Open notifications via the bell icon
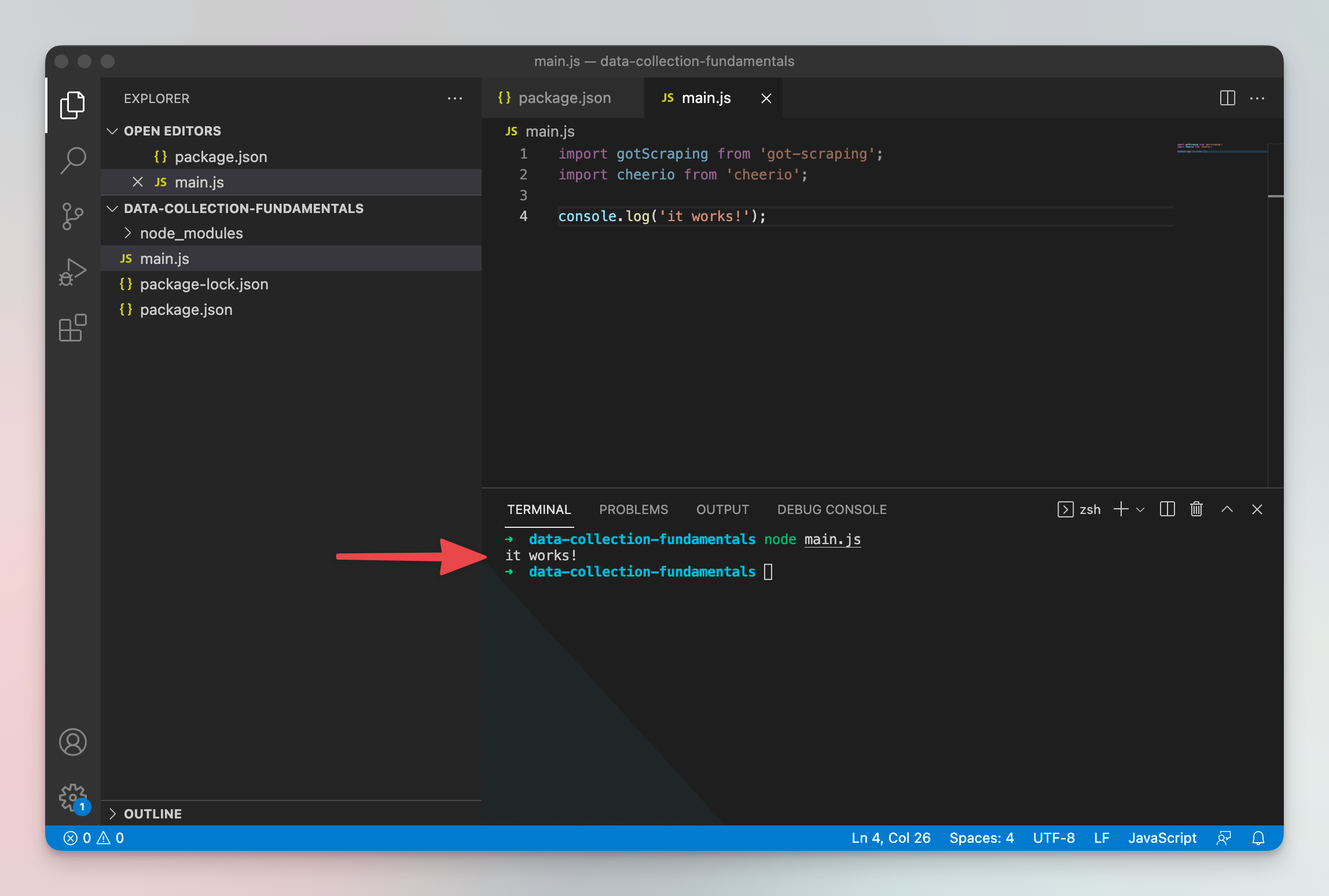1329x896 pixels. (1257, 838)
